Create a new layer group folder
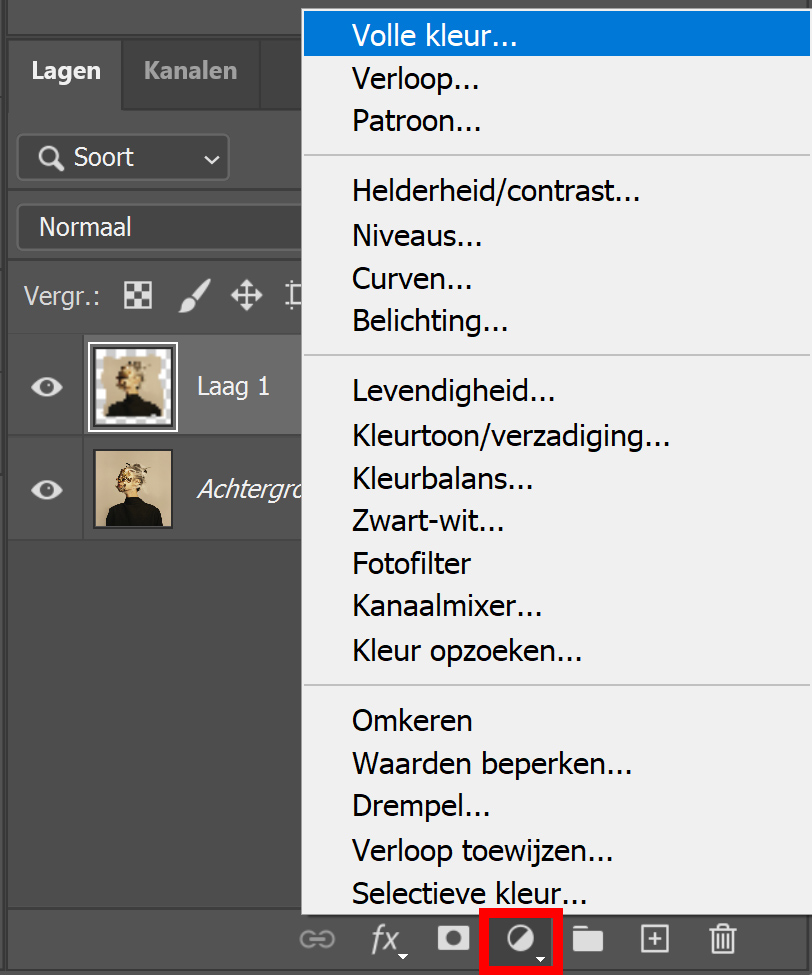 coord(587,939)
